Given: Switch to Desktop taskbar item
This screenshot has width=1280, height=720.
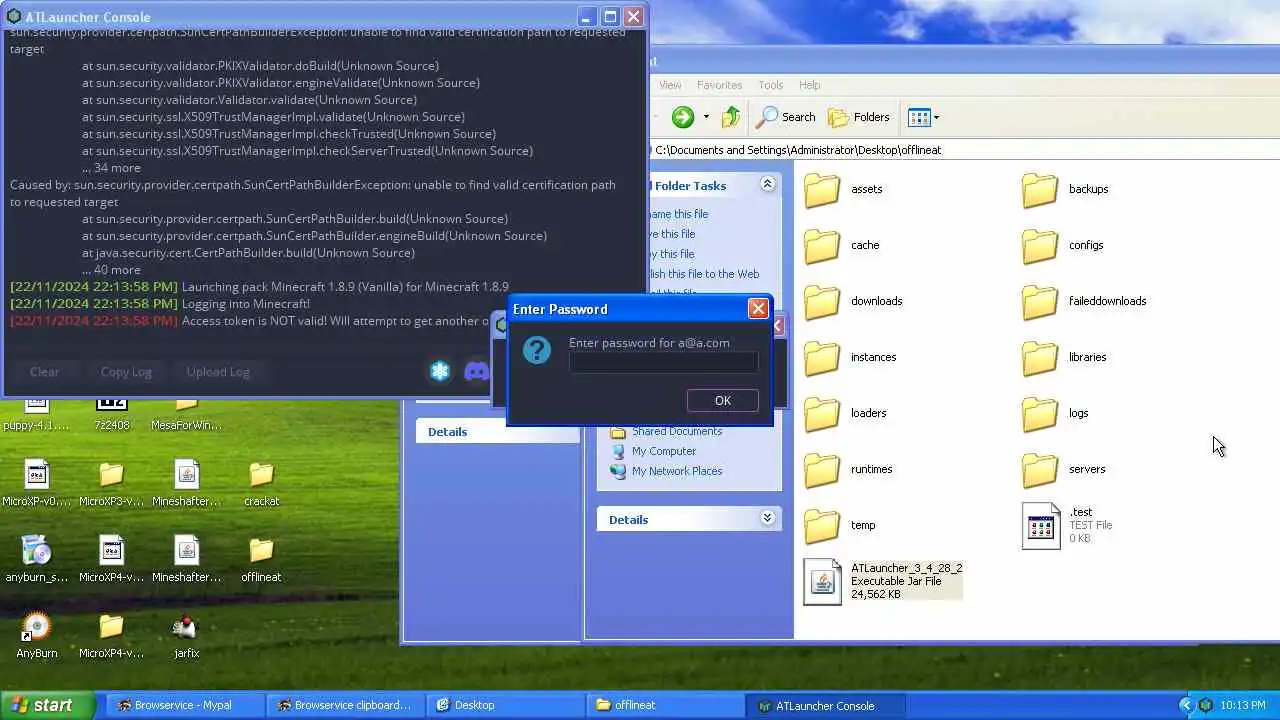Looking at the screenshot, I should [504, 705].
